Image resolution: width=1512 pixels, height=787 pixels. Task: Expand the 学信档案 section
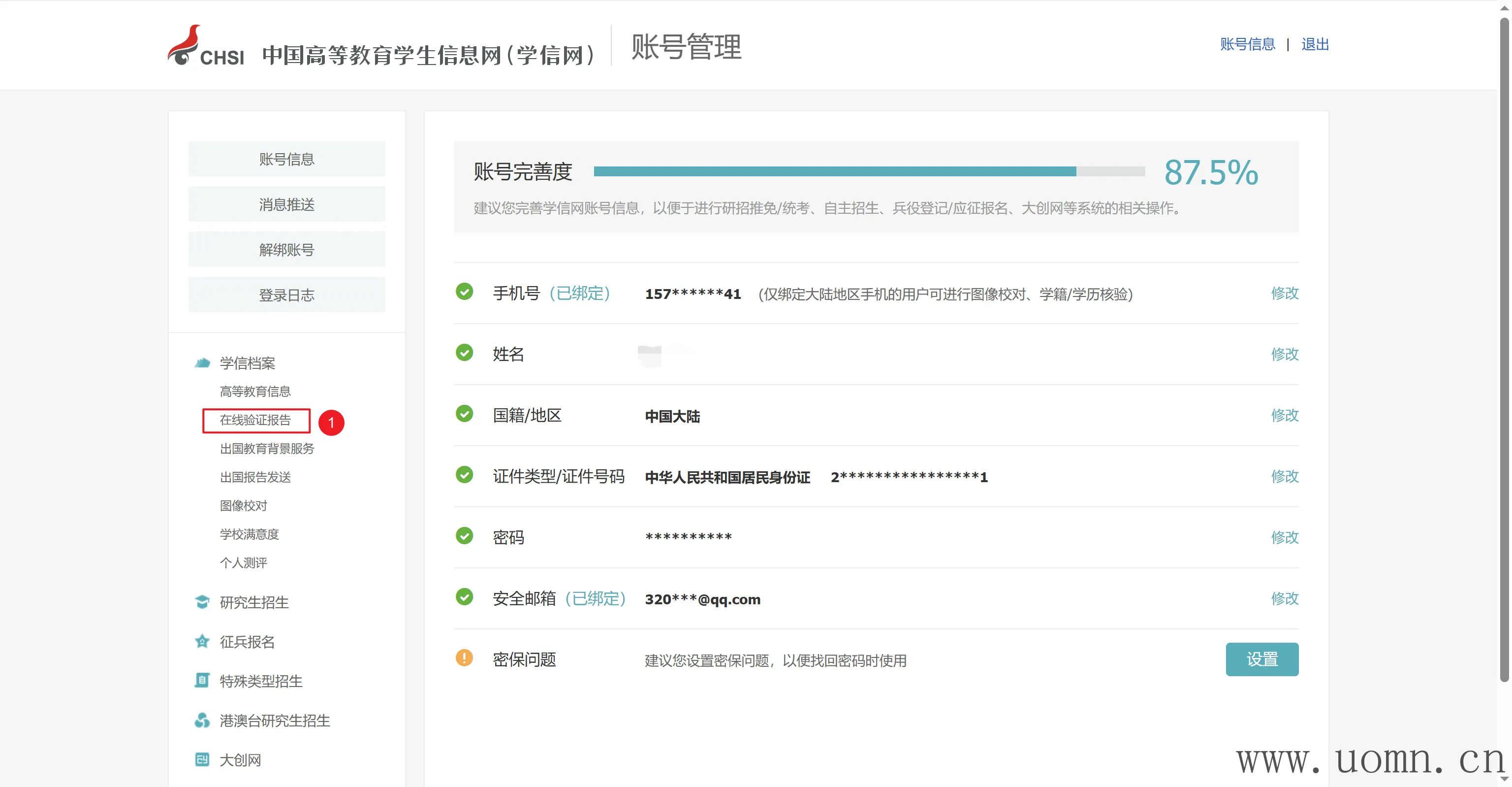tap(247, 363)
